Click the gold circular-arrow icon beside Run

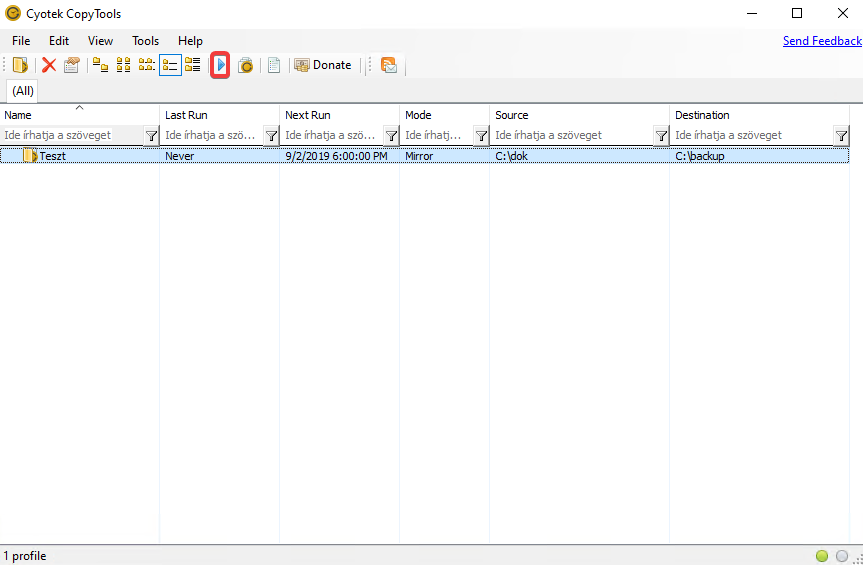(x=245, y=65)
